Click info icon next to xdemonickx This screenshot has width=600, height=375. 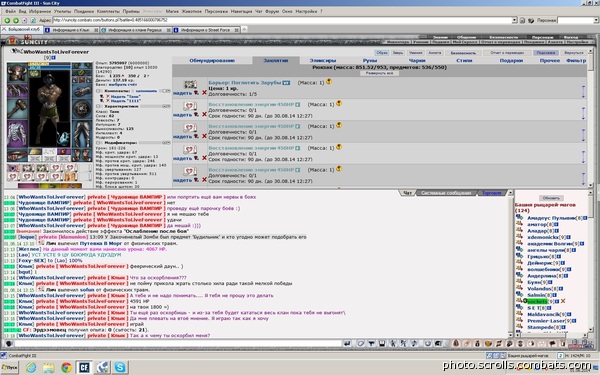pos(569,237)
